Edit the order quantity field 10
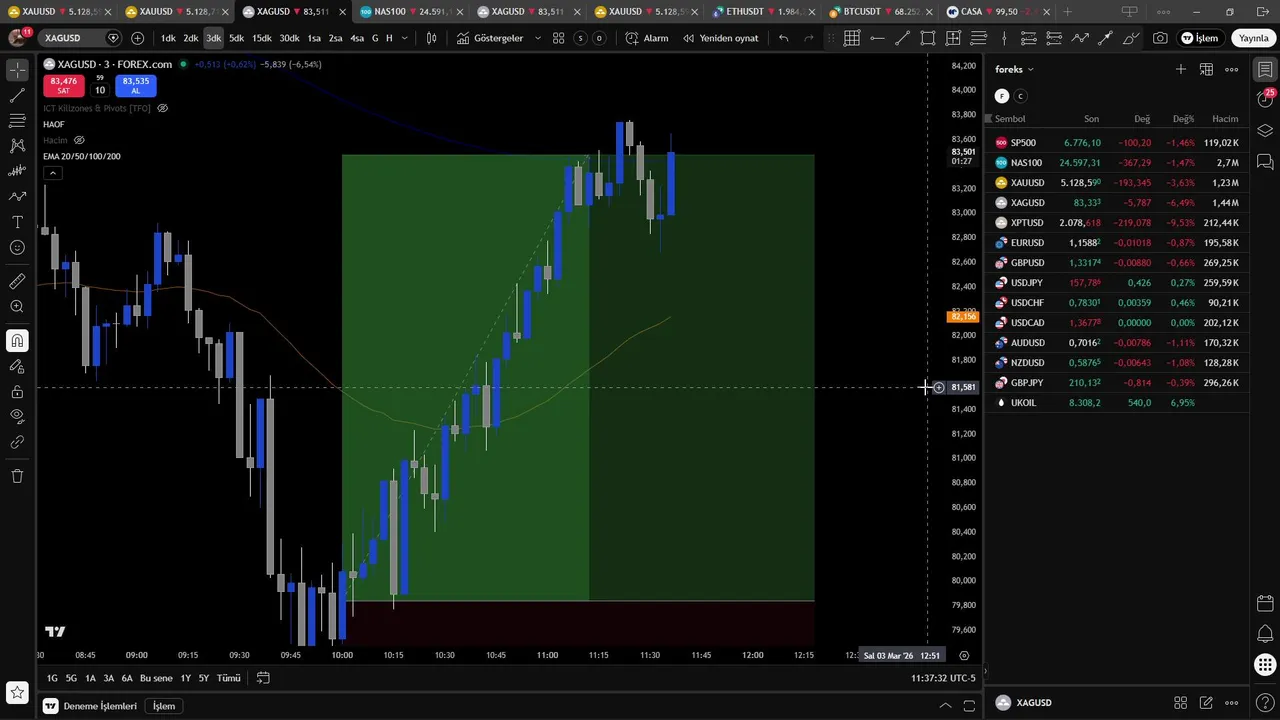 point(100,90)
